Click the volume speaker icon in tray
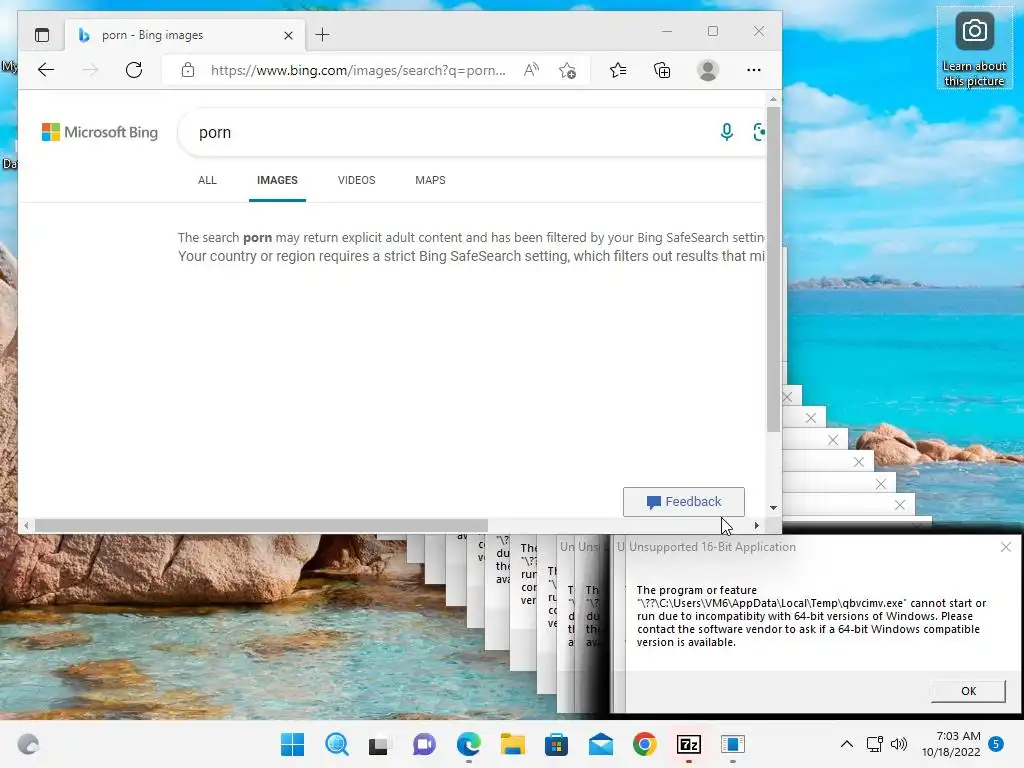 click(x=899, y=744)
